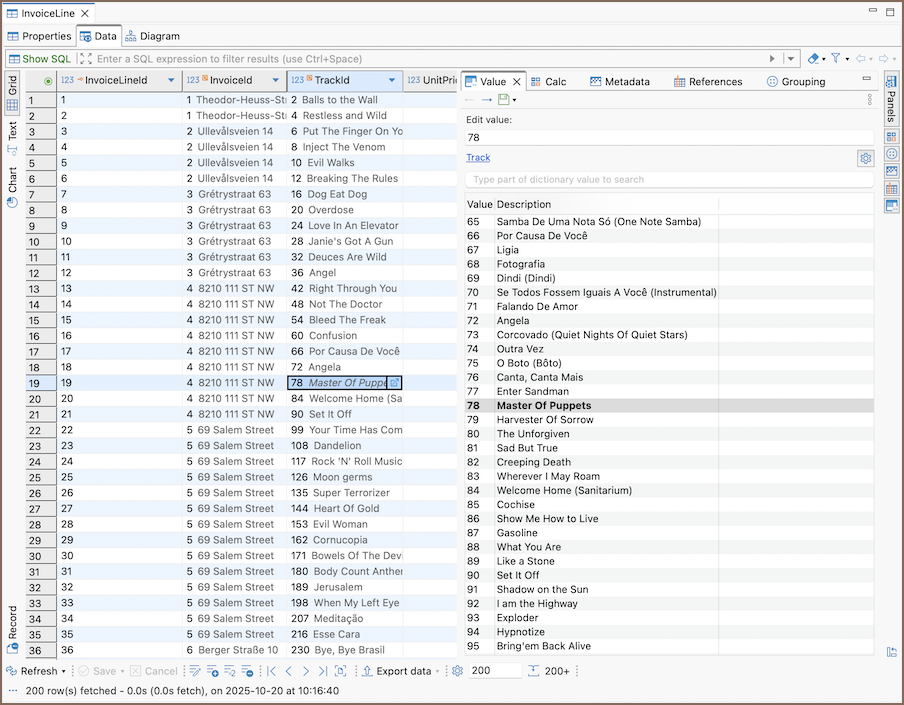Toggle Grid view mode on left sidebar
904x705 pixels.
pyautogui.click(x=12, y=93)
